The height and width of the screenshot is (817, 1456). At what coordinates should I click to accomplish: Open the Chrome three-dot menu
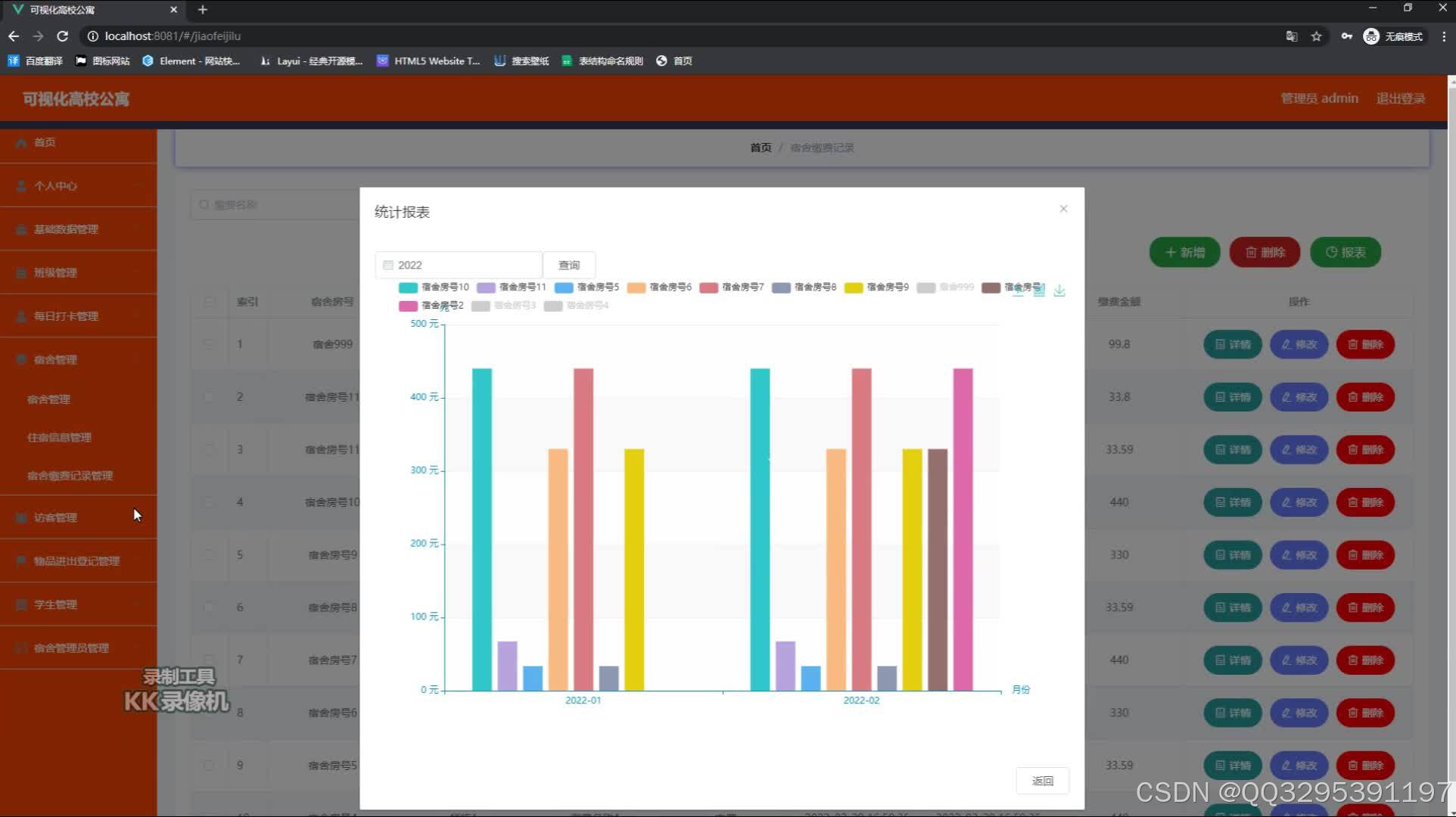[x=1443, y=36]
